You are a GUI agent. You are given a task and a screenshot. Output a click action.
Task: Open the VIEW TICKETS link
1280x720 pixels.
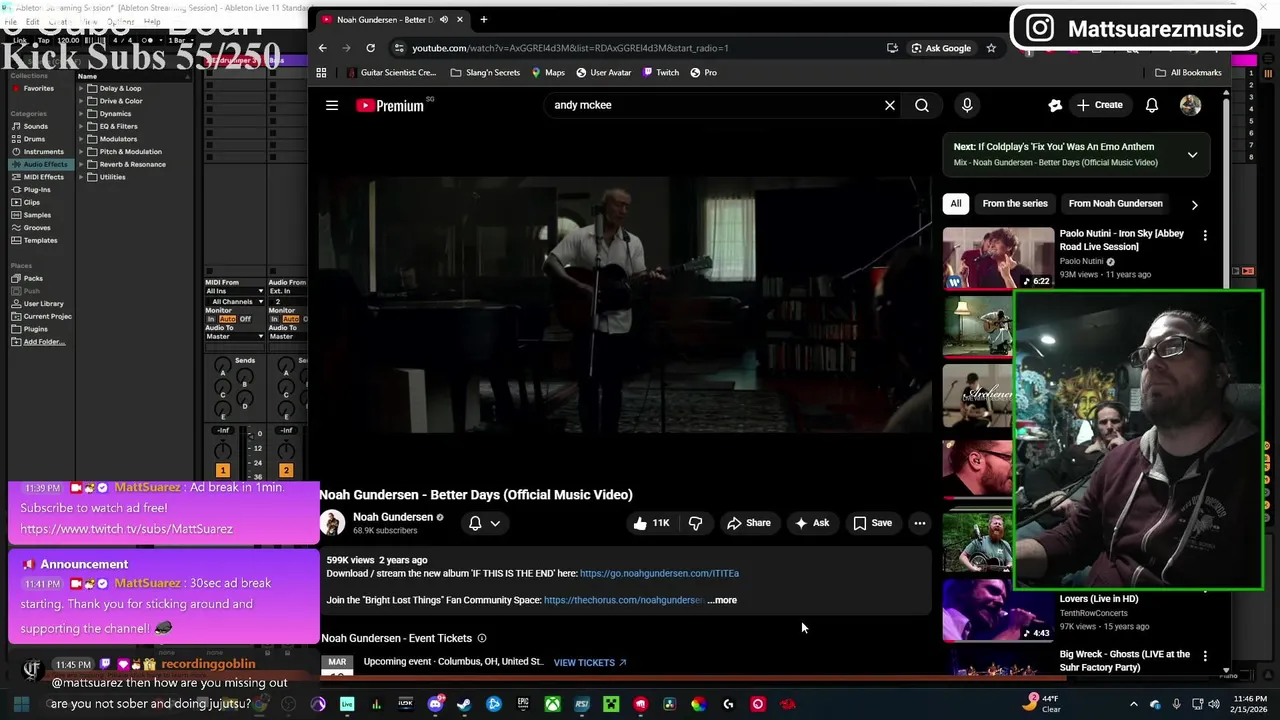(x=590, y=662)
